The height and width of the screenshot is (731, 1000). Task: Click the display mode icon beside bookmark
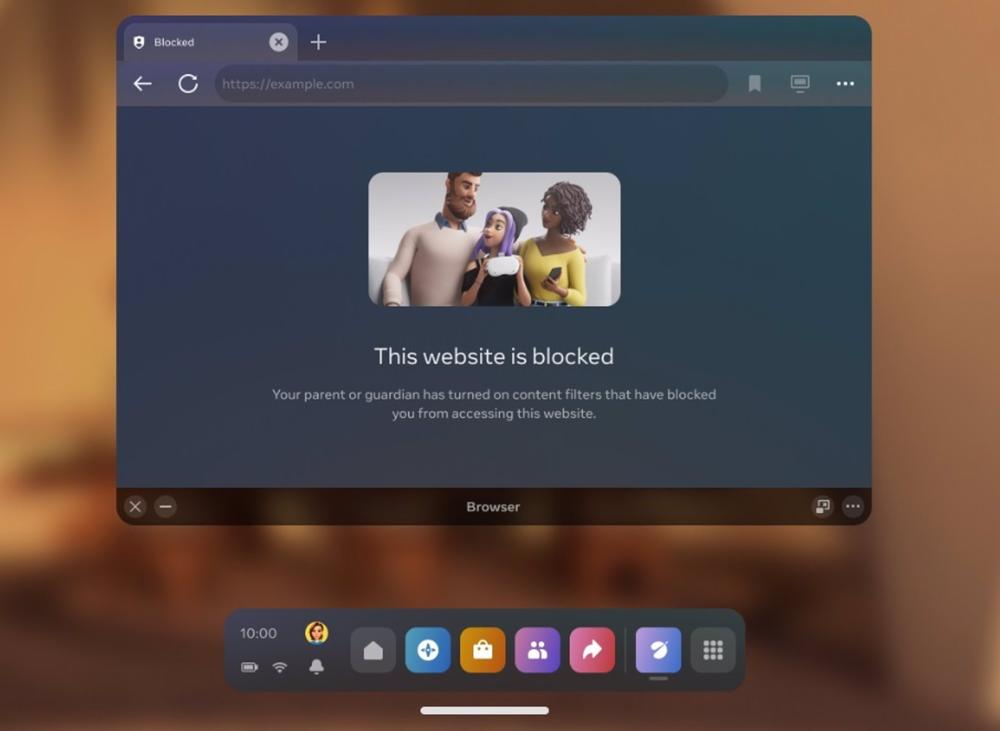pyautogui.click(x=800, y=84)
